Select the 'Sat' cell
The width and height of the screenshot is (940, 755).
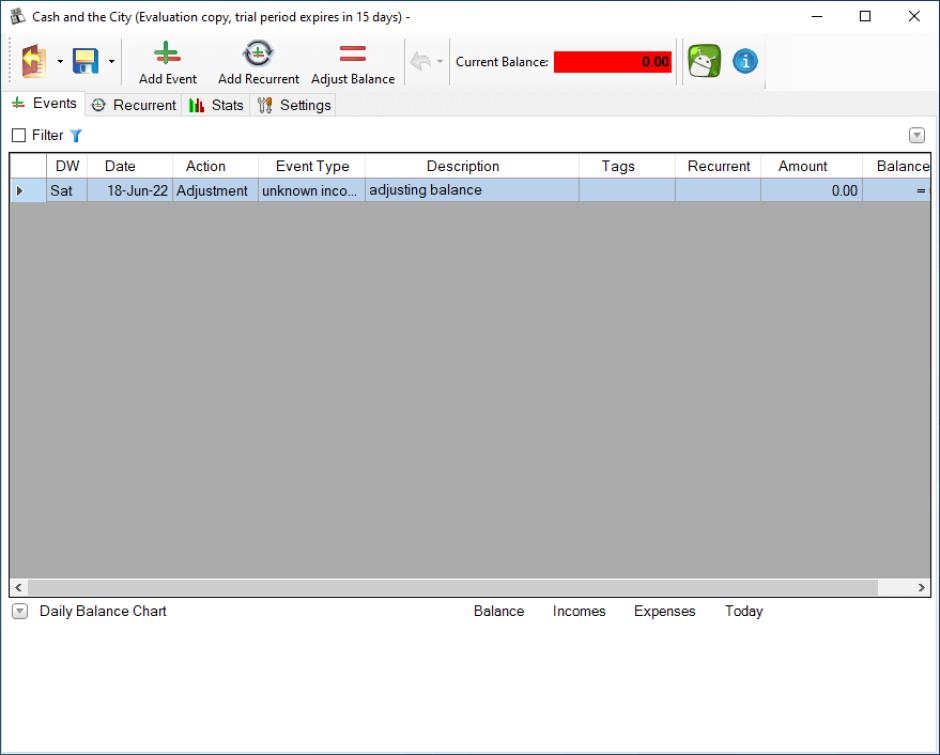(x=67, y=191)
